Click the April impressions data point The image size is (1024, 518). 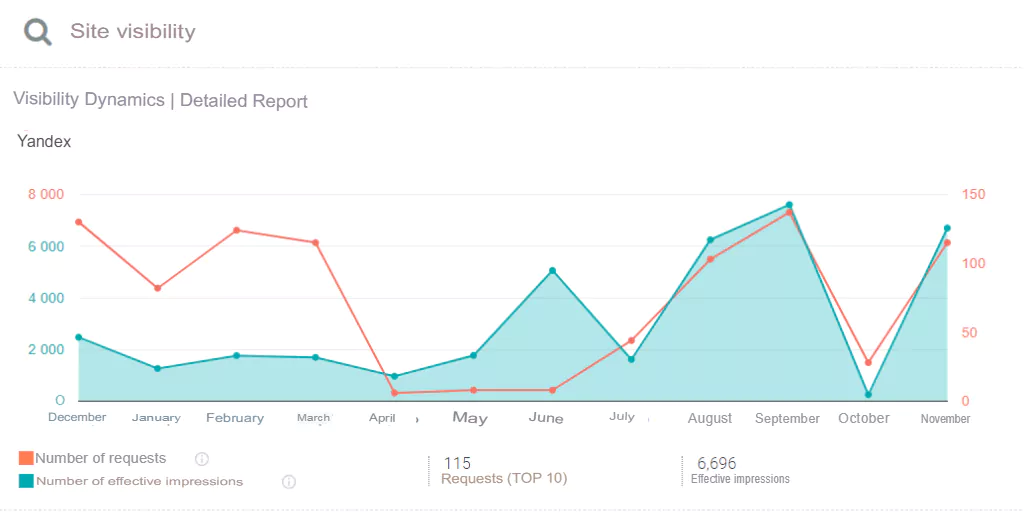pyautogui.click(x=394, y=376)
